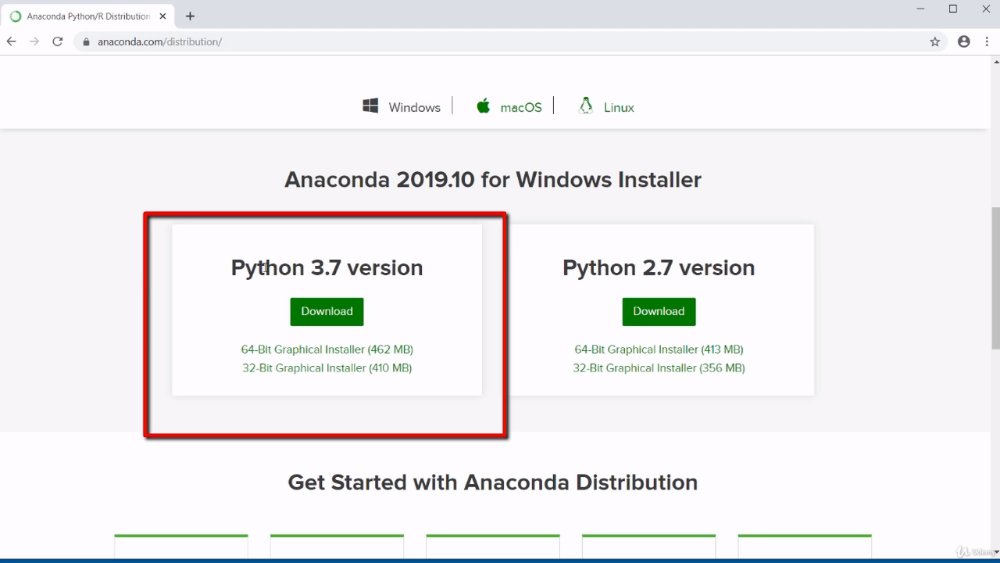The width and height of the screenshot is (1000, 563).
Task: Click the Windows logo icon
Action: point(371,106)
